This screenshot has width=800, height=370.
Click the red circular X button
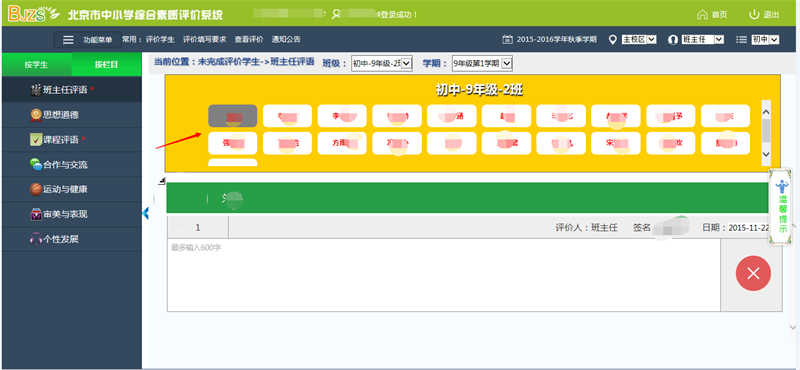[753, 274]
